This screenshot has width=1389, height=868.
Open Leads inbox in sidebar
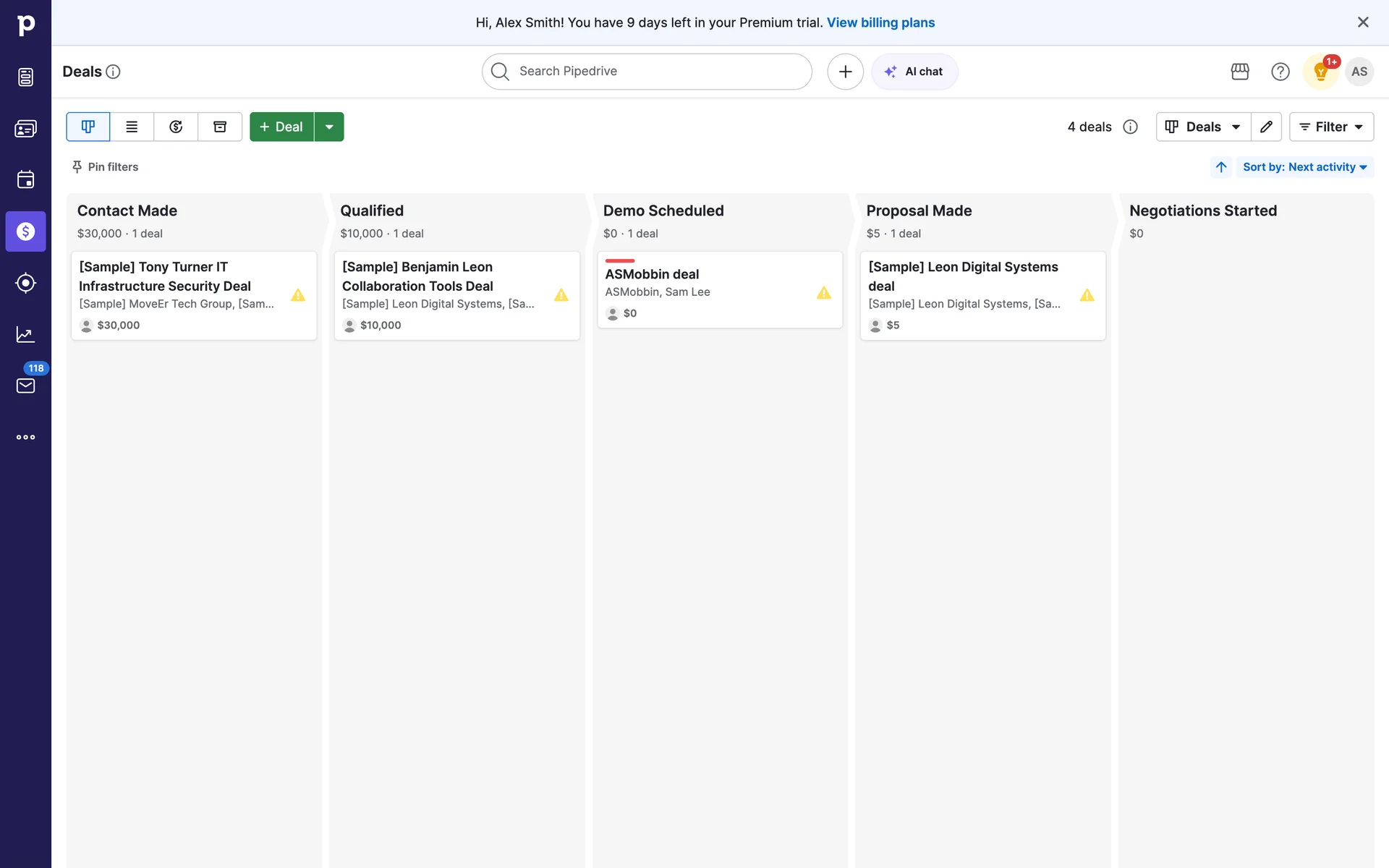(x=25, y=77)
